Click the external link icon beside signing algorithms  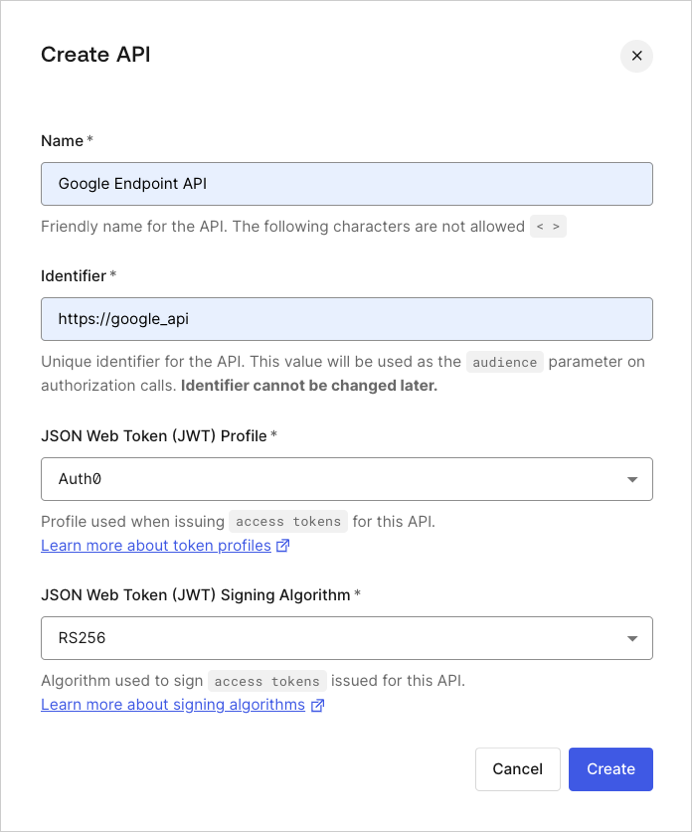coord(317,705)
